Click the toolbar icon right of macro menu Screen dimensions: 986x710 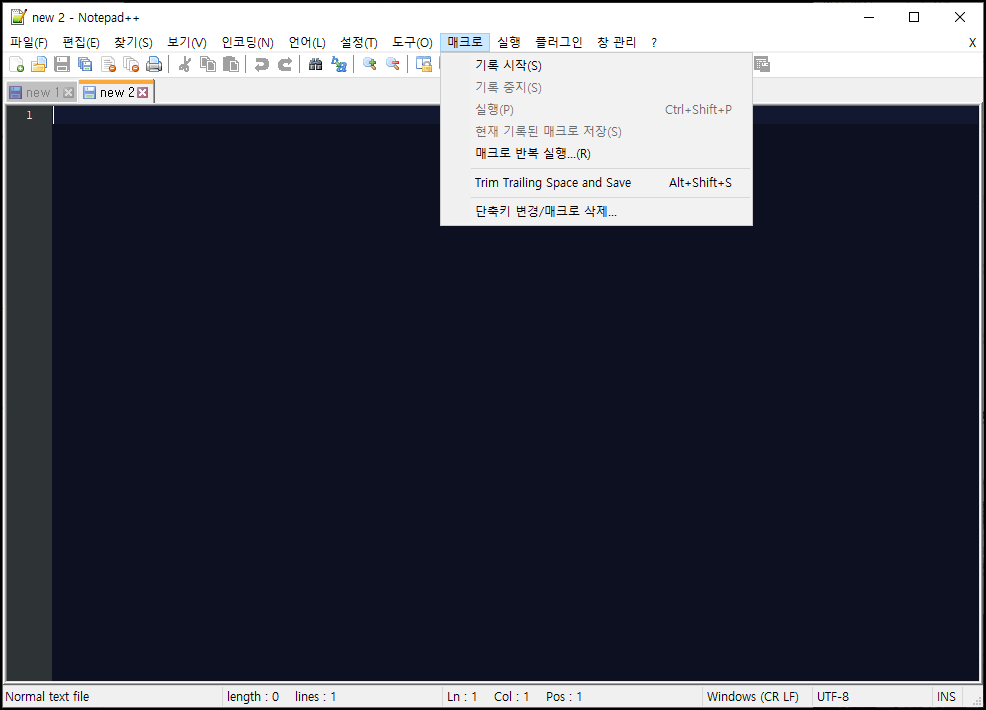point(762,64)
